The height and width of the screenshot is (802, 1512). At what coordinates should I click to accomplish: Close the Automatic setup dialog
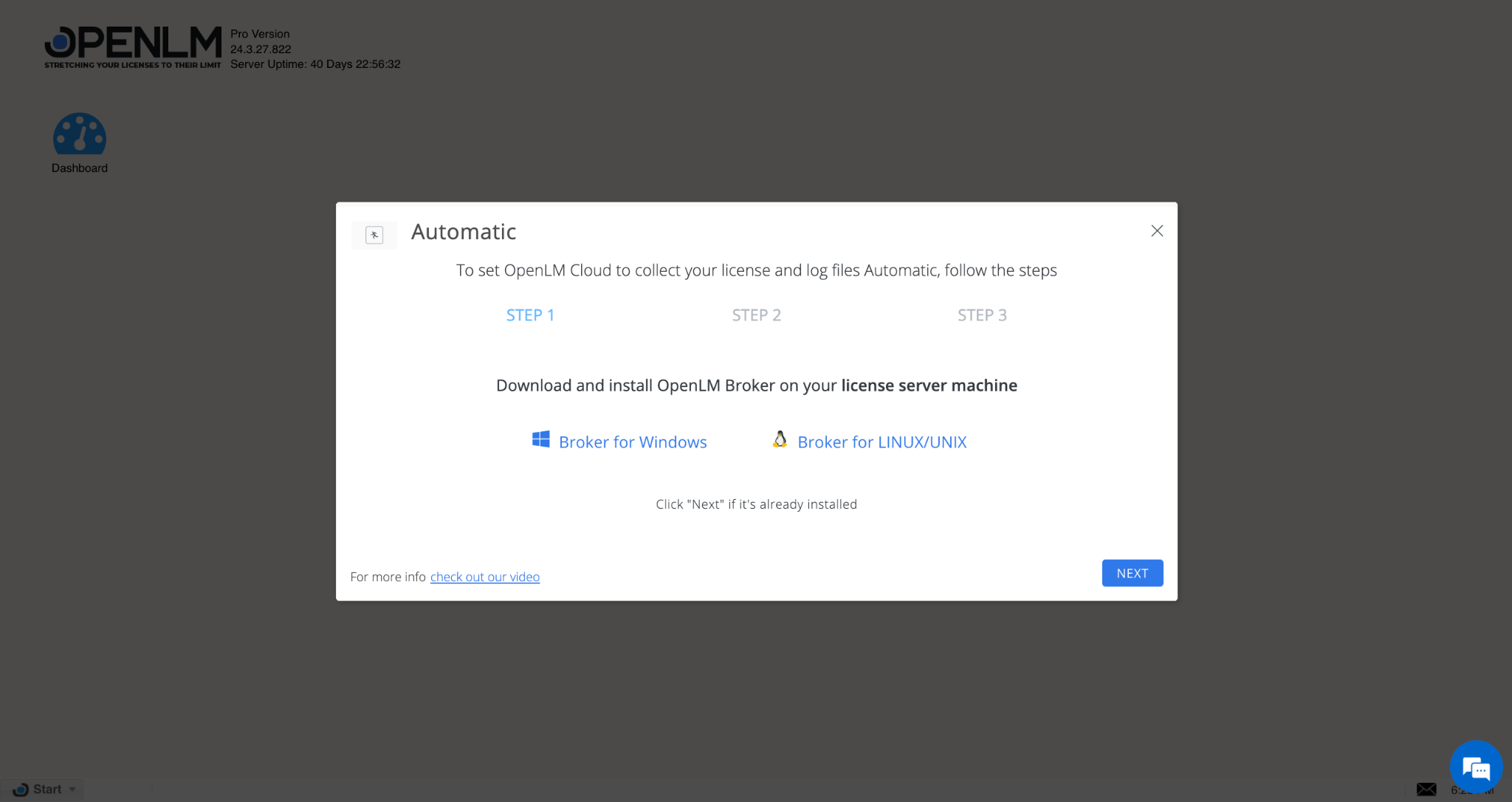(x=1156, y=231)
